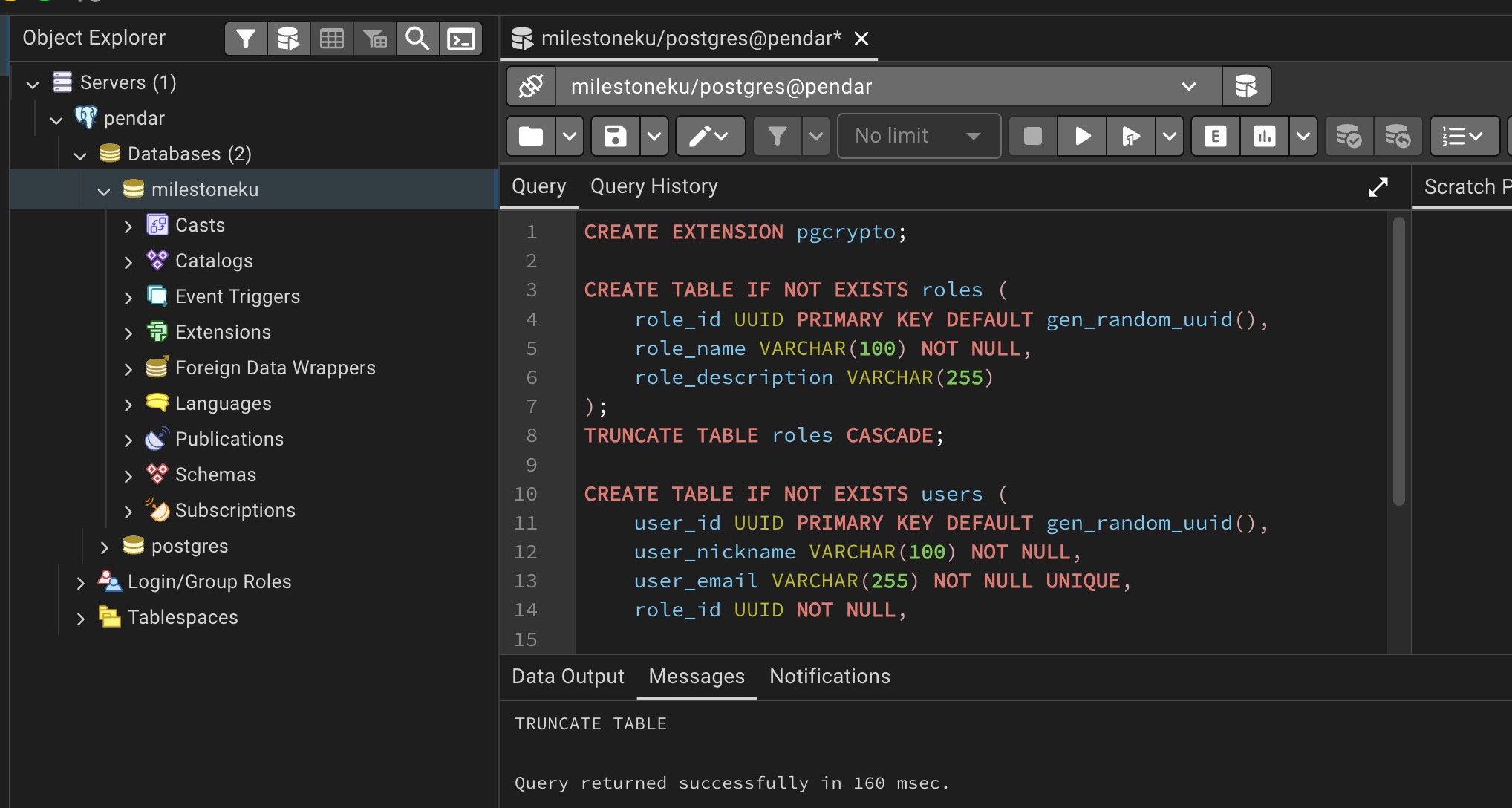The width and height of the screenshot is (1512, 808).
Task: Click 'Query returned successfully' message text
Action: point(732,783)
